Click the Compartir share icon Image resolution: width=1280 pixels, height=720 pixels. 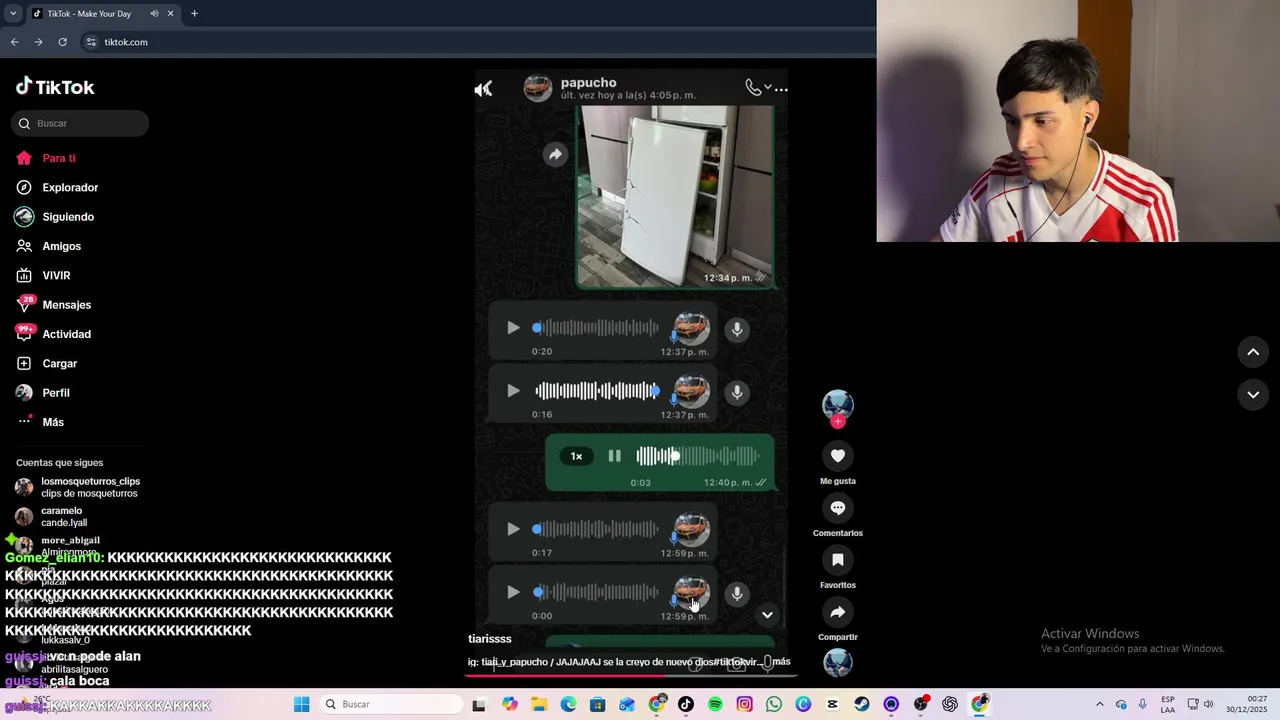coord(838,612)
